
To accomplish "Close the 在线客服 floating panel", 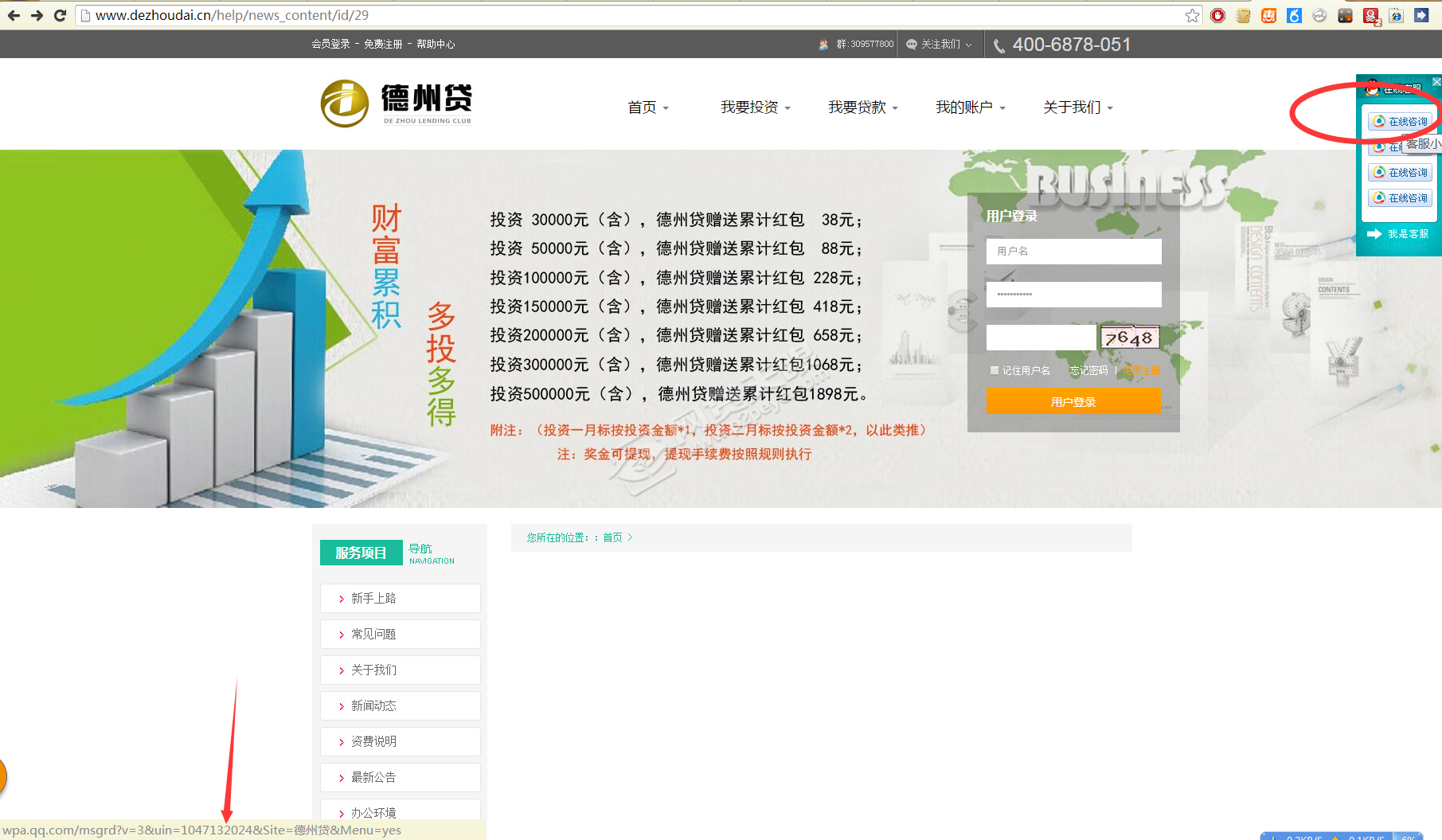I will [1436, 81].
